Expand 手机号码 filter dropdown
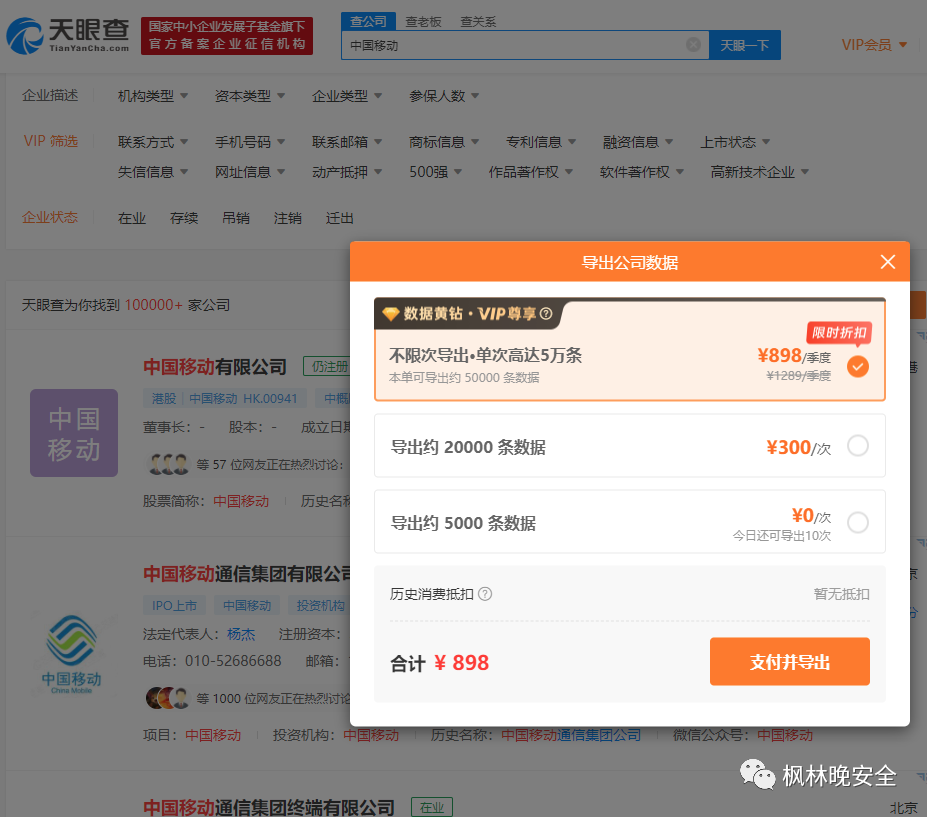This screenshot has width=927, height=817. click(x=249, y=142)
